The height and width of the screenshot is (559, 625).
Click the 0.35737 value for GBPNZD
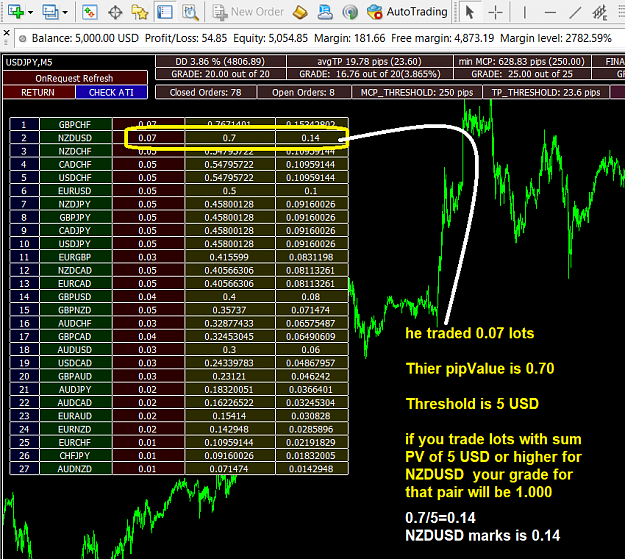pos(230,310)
